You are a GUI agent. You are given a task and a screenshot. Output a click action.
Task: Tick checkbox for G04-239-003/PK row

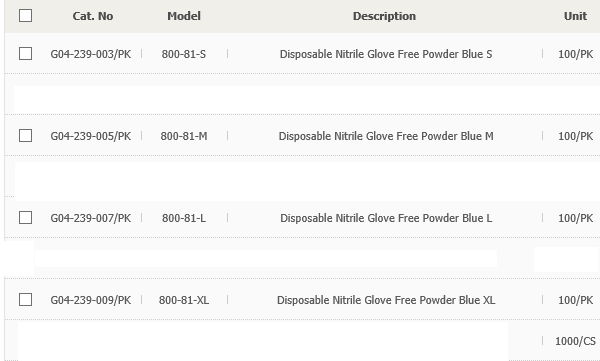point(26,54)
